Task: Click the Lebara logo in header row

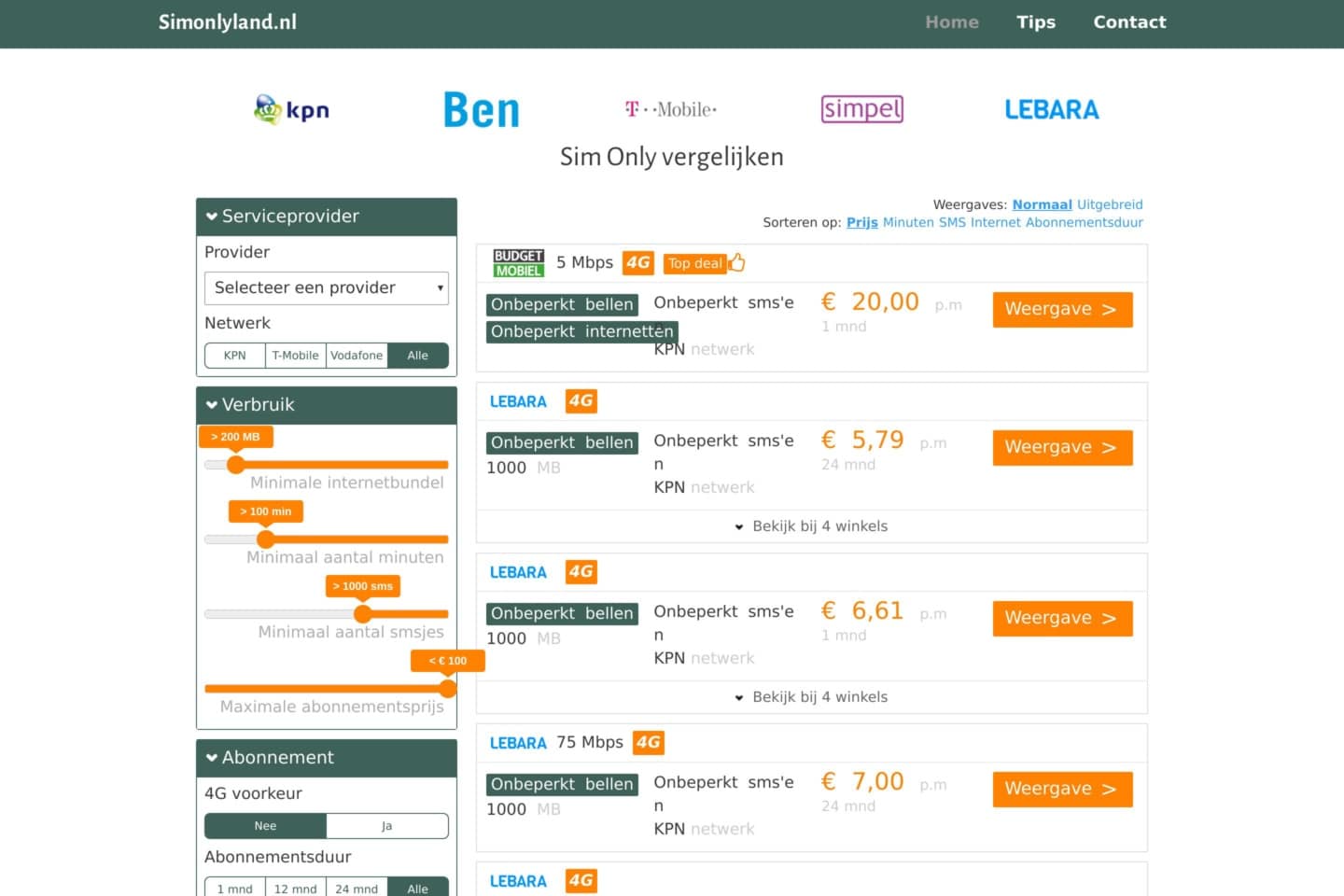Action: click(x=1052, y=110)
